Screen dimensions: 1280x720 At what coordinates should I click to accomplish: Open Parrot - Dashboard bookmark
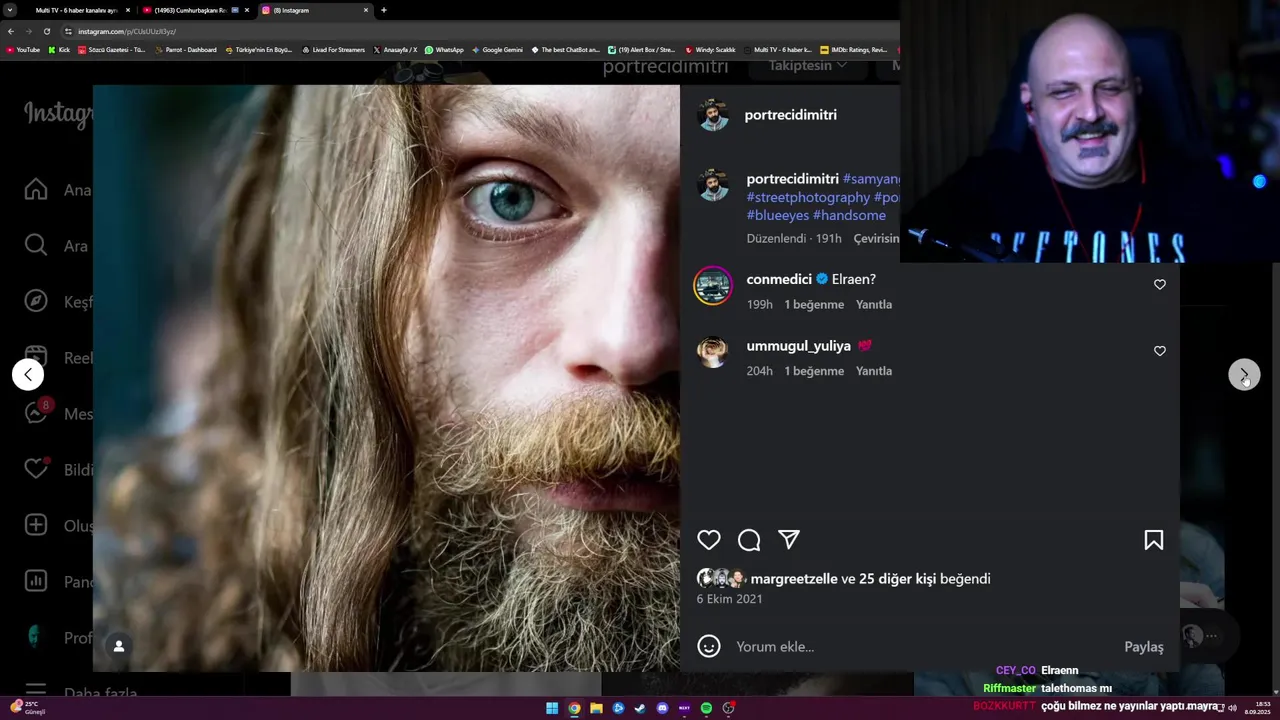pyautogui.click(x=186, y=50)
